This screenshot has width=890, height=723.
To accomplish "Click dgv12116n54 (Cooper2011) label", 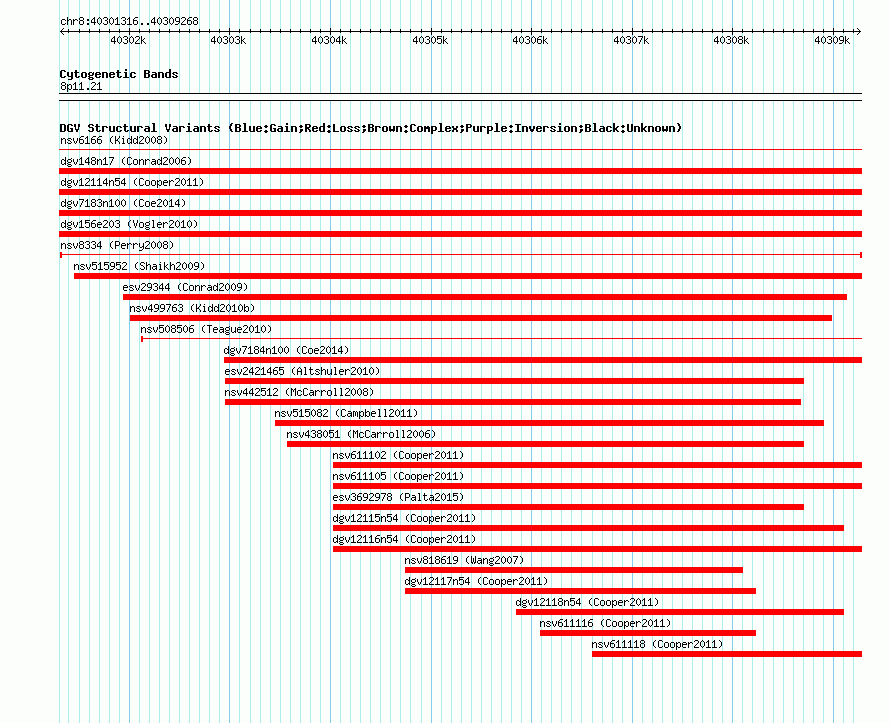I will pyautogui.click(x=404, y=539).
